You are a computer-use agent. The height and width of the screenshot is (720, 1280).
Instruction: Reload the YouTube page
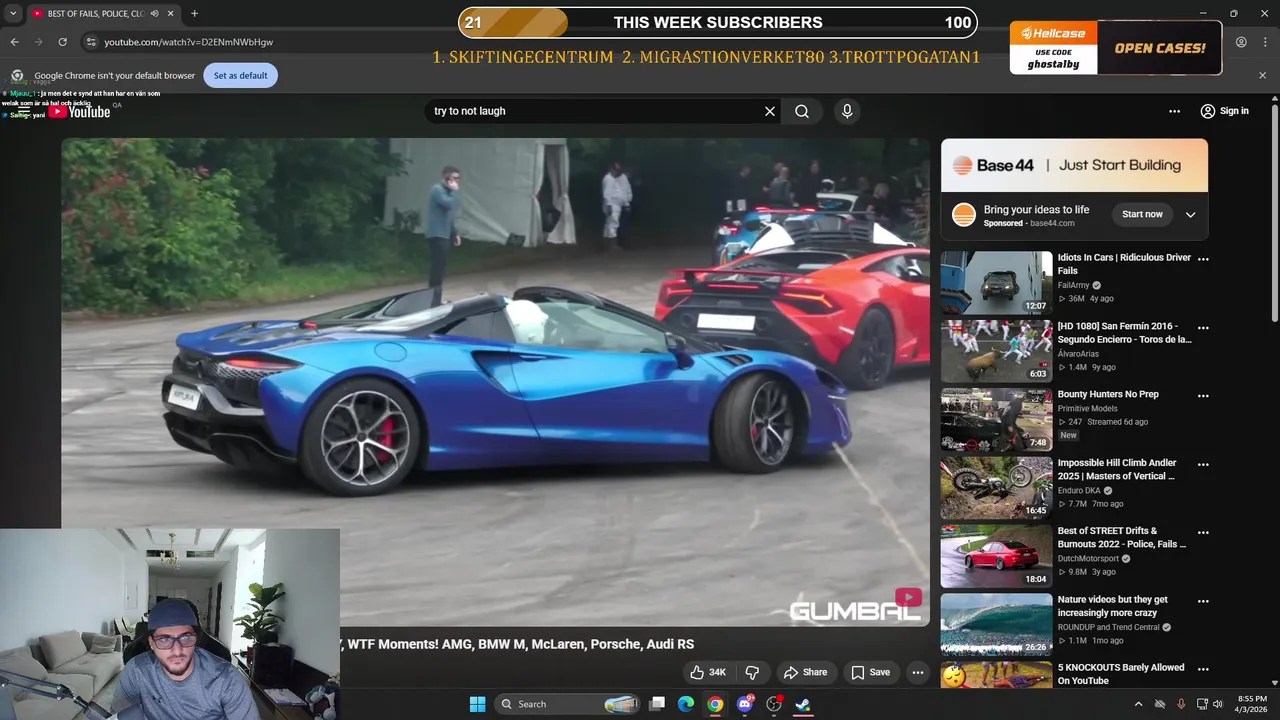point(62,42)
